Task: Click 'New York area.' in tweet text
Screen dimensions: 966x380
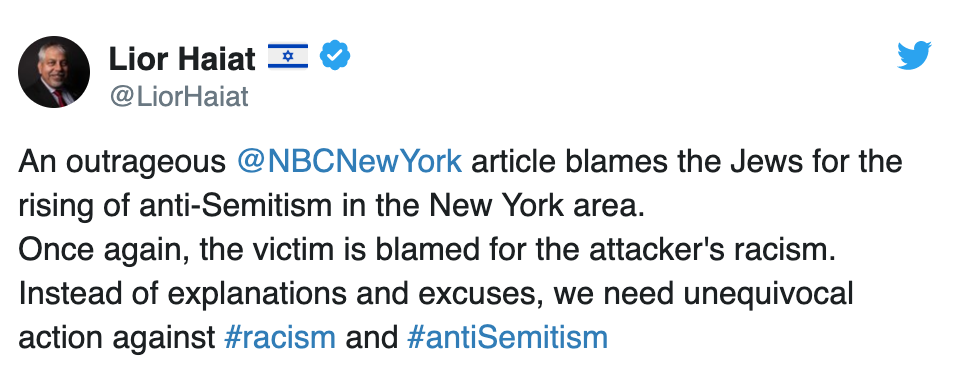Action: pyautogui.click(x=537, y=206)
